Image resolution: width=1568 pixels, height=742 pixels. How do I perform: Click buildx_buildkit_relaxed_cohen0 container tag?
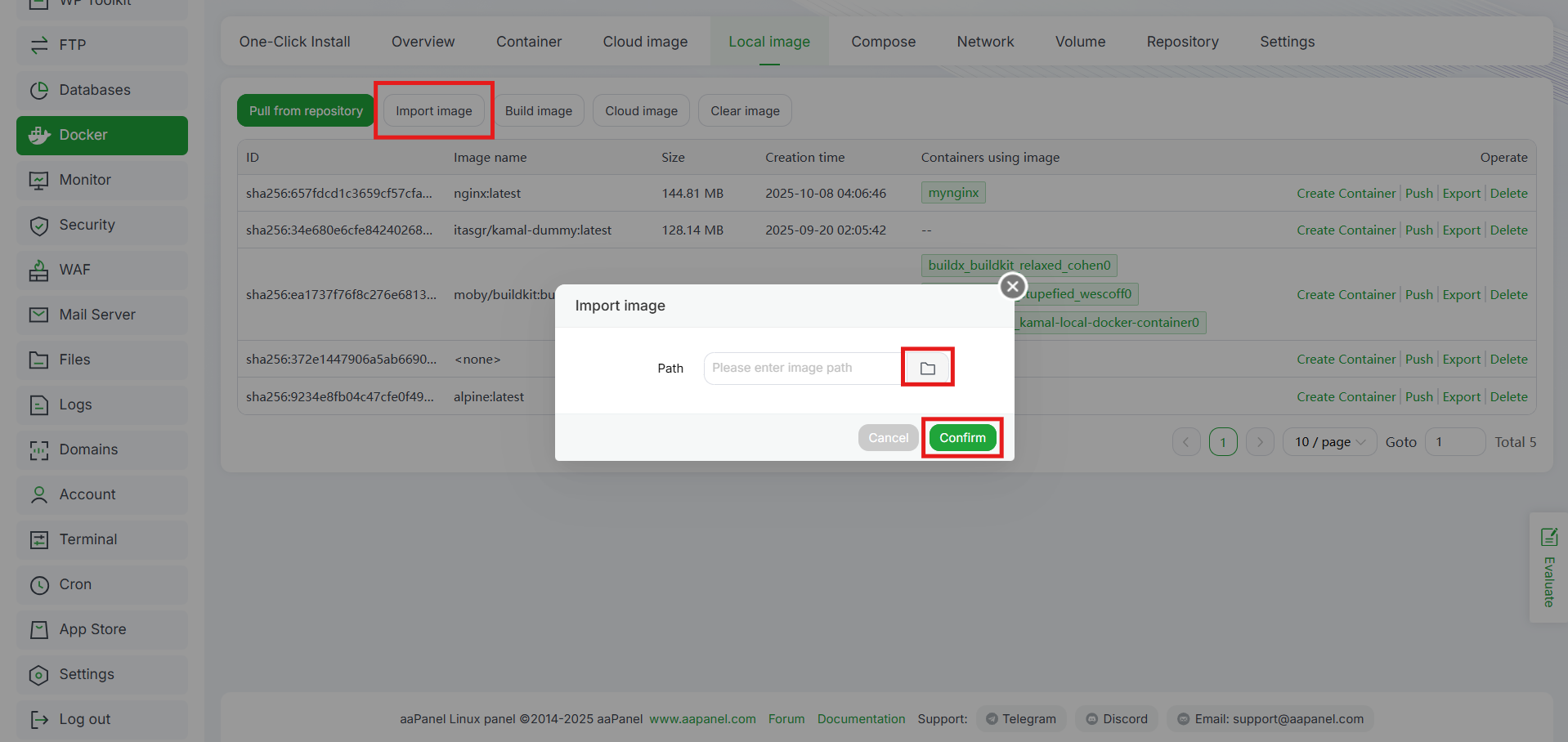click(x=1019, y=266)
